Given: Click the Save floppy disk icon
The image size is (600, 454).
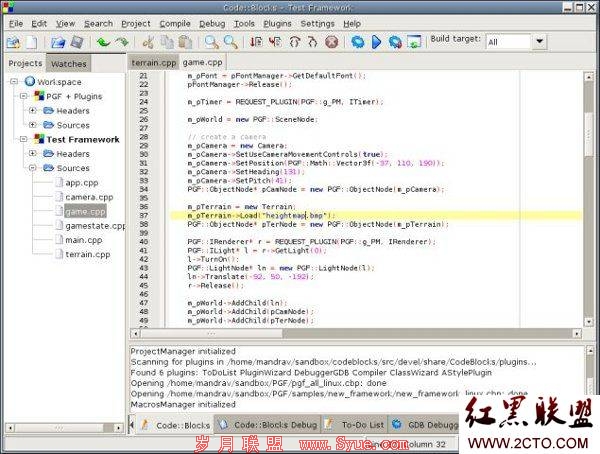Looking at the screenshot, I should coord(77,42).
